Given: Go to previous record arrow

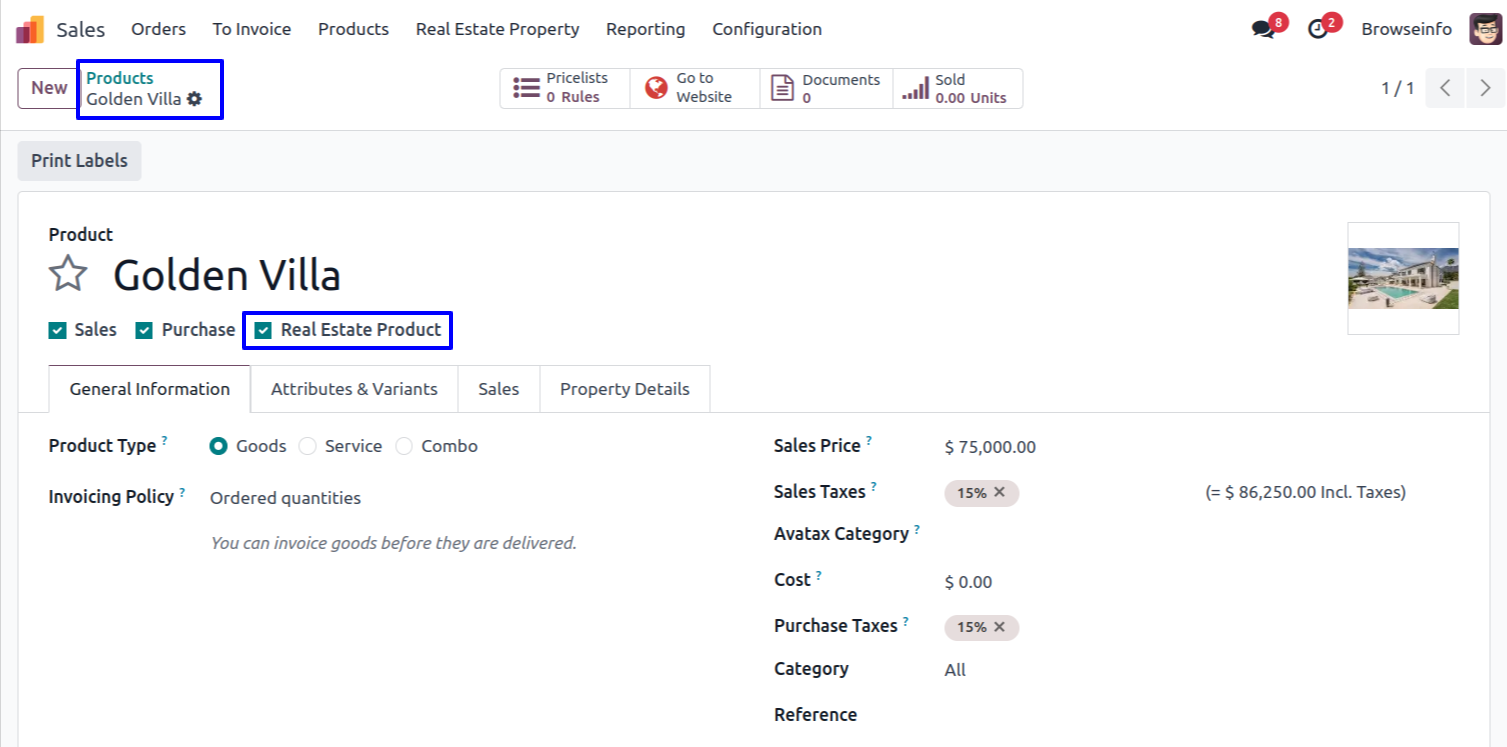Looking at the screenshot, I should click(x=1446, y=88).
